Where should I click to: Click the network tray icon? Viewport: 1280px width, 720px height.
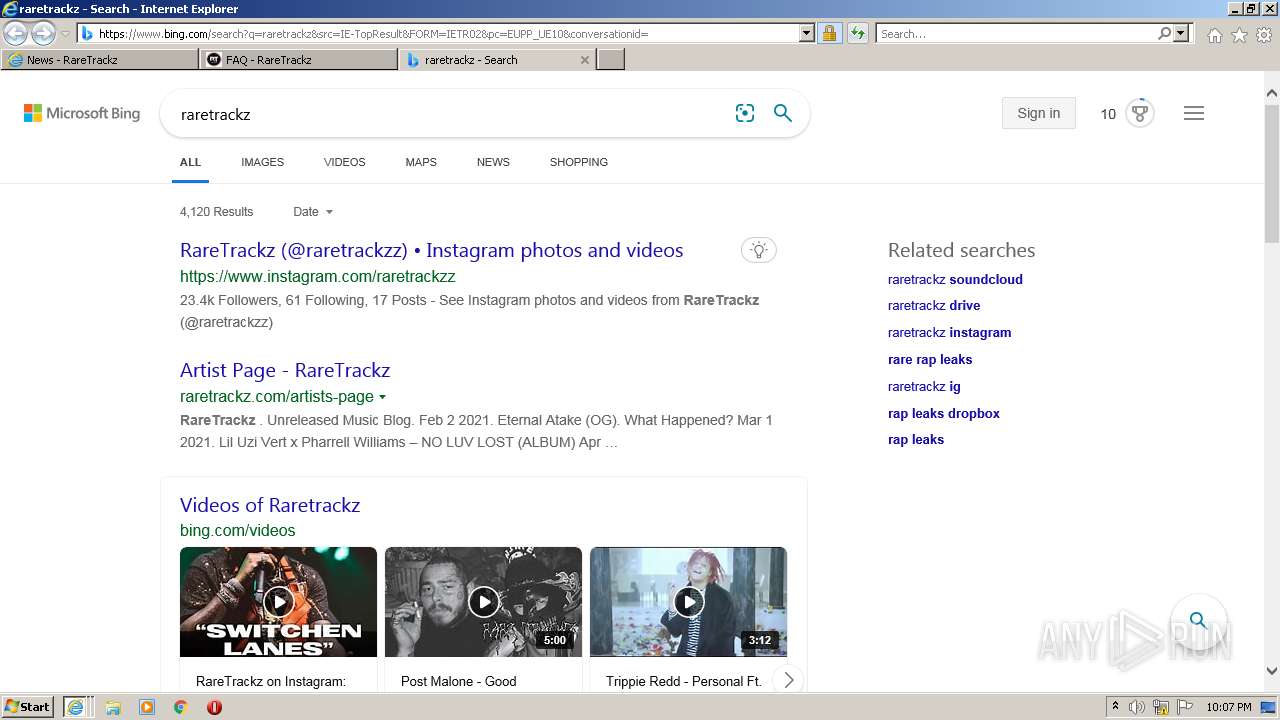[1161, 707]
